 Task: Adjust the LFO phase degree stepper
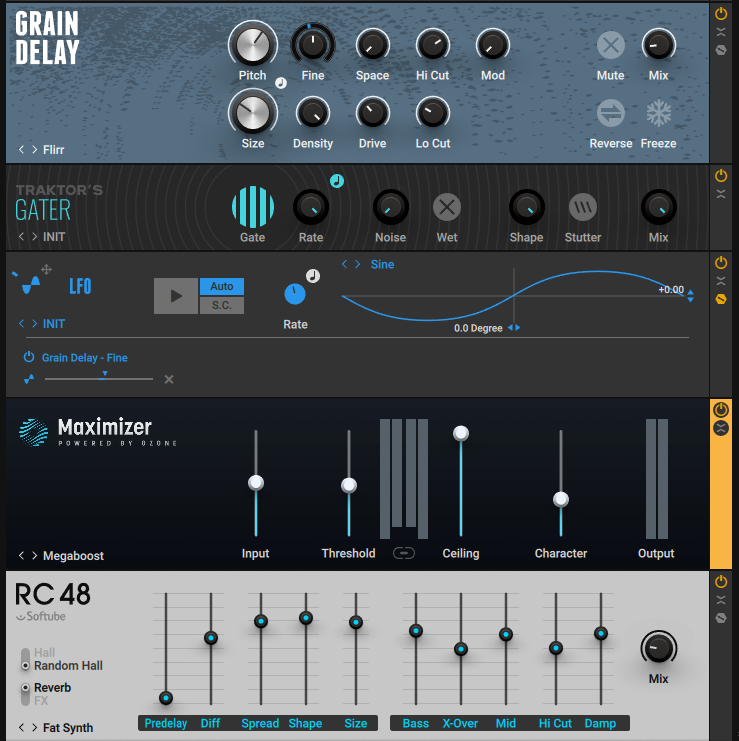click(x=514, y=327)
